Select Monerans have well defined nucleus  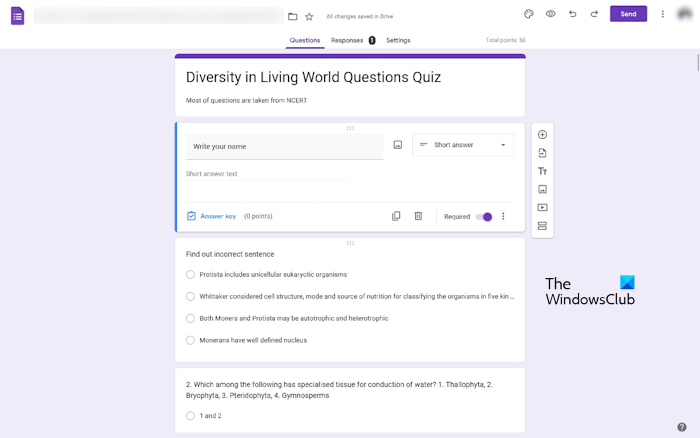click(190, 340)
